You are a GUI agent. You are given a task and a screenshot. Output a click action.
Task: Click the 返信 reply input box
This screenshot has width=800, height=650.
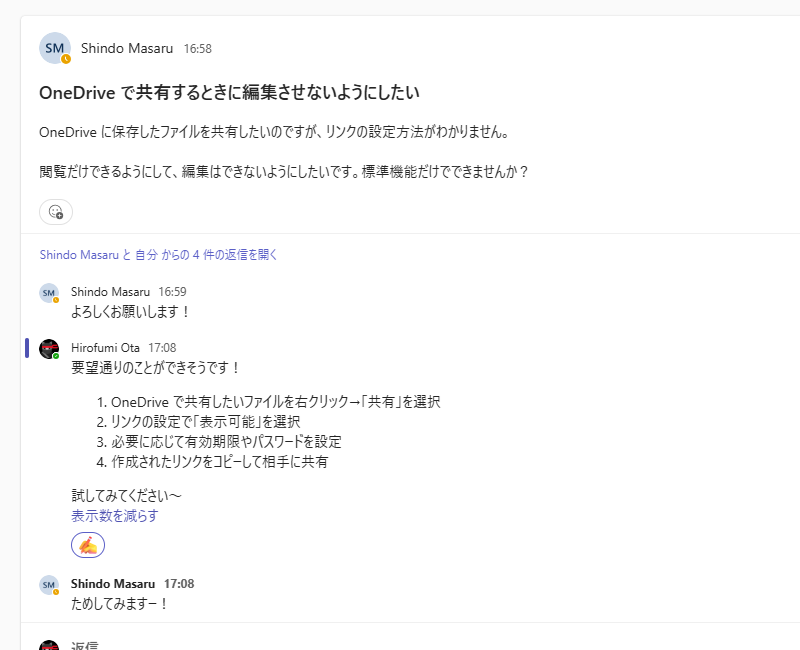(400, 645)
